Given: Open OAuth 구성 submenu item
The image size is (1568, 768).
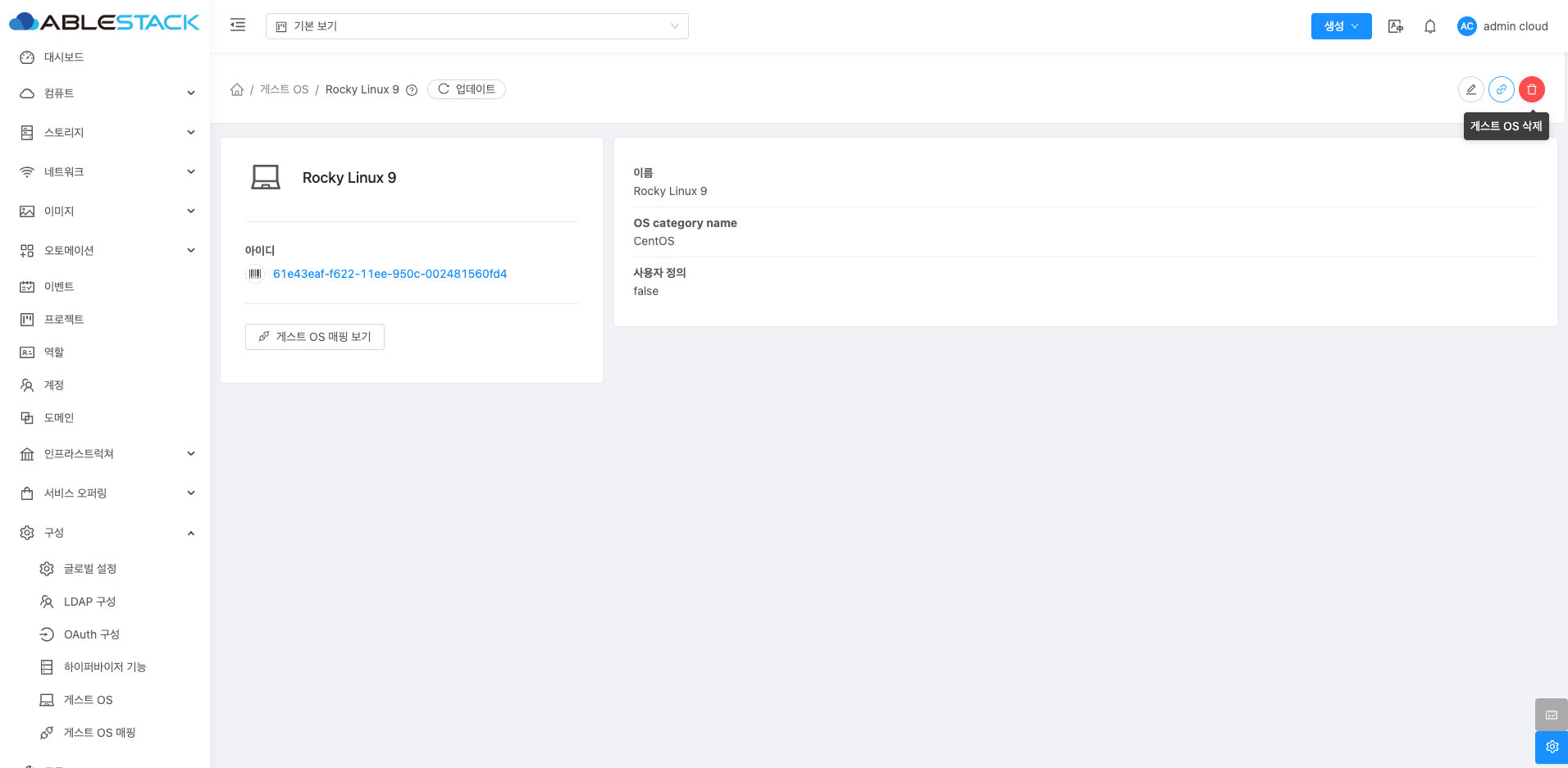Looking at the screenshot, I should pos(105,634).
